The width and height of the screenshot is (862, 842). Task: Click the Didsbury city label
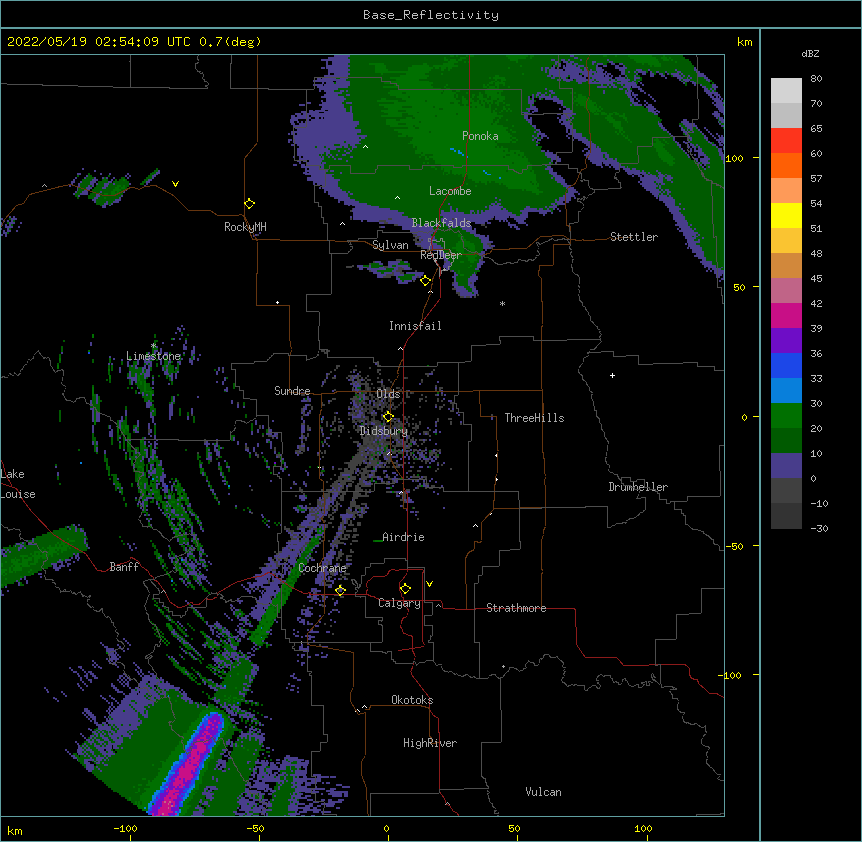[384, 431]
